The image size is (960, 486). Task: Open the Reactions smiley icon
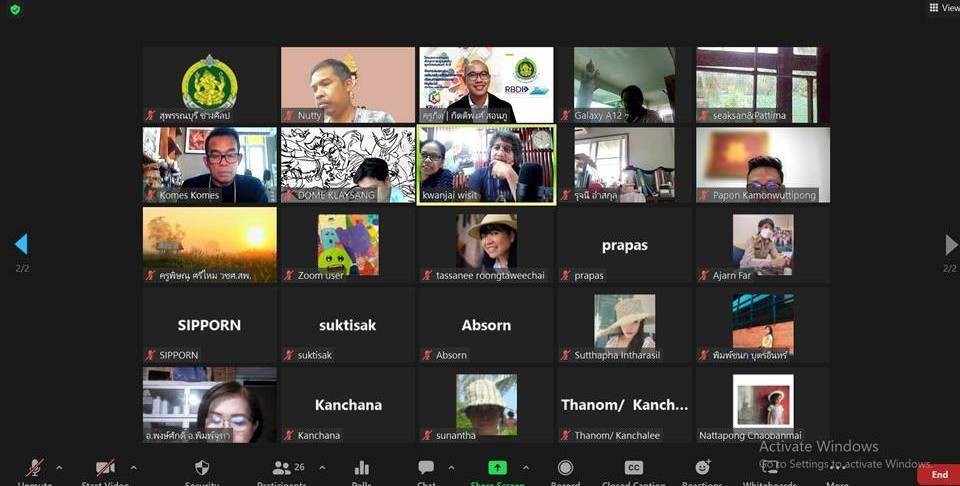tap(703, 467)
